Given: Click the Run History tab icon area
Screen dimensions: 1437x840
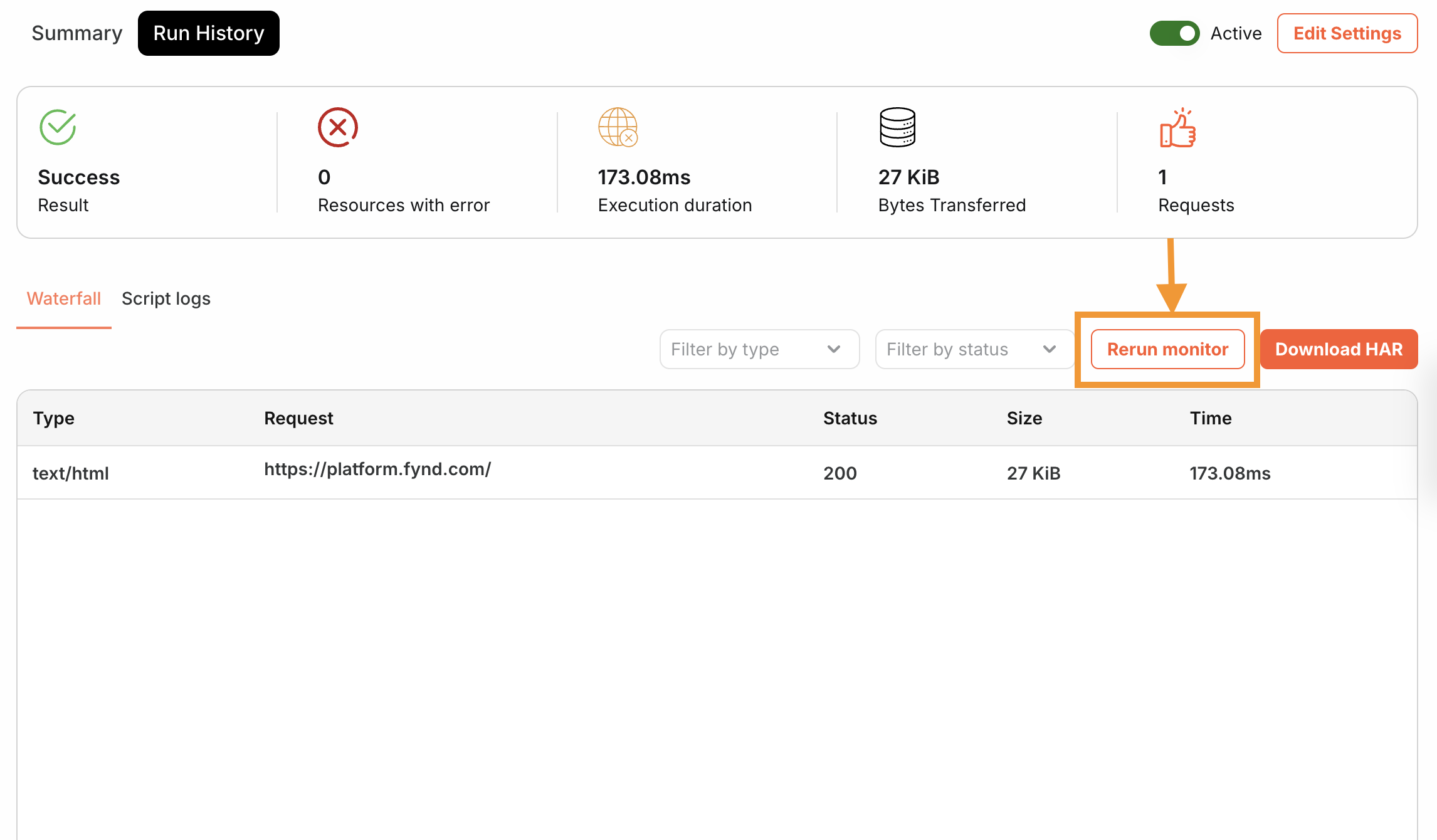Looking at the screenshot, I should click(208, 33).
